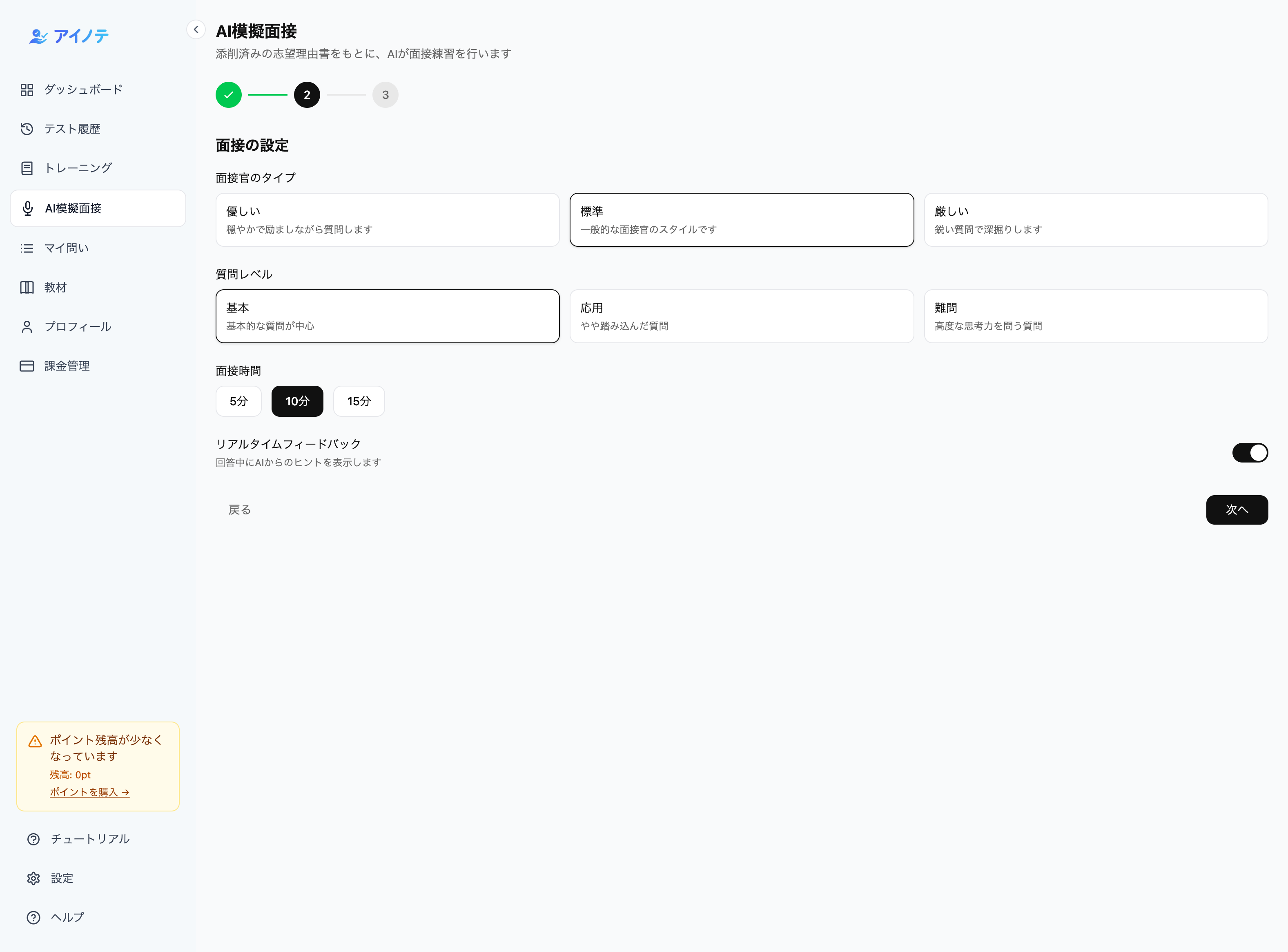Open ダッシュボード grid icon in sidebar

coord(27,90)
